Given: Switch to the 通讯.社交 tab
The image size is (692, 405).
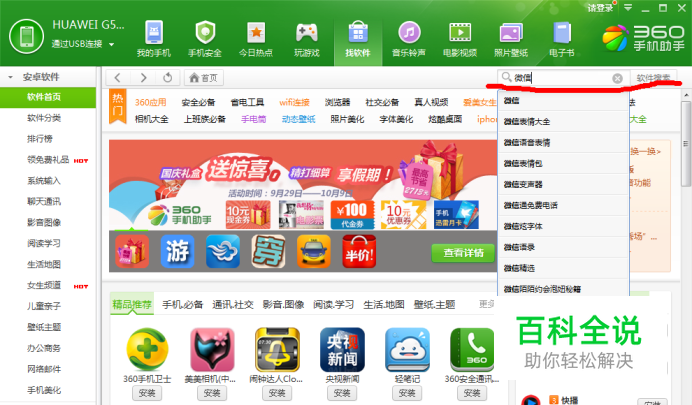Looking at the screenshot, I should click(233, 304).
